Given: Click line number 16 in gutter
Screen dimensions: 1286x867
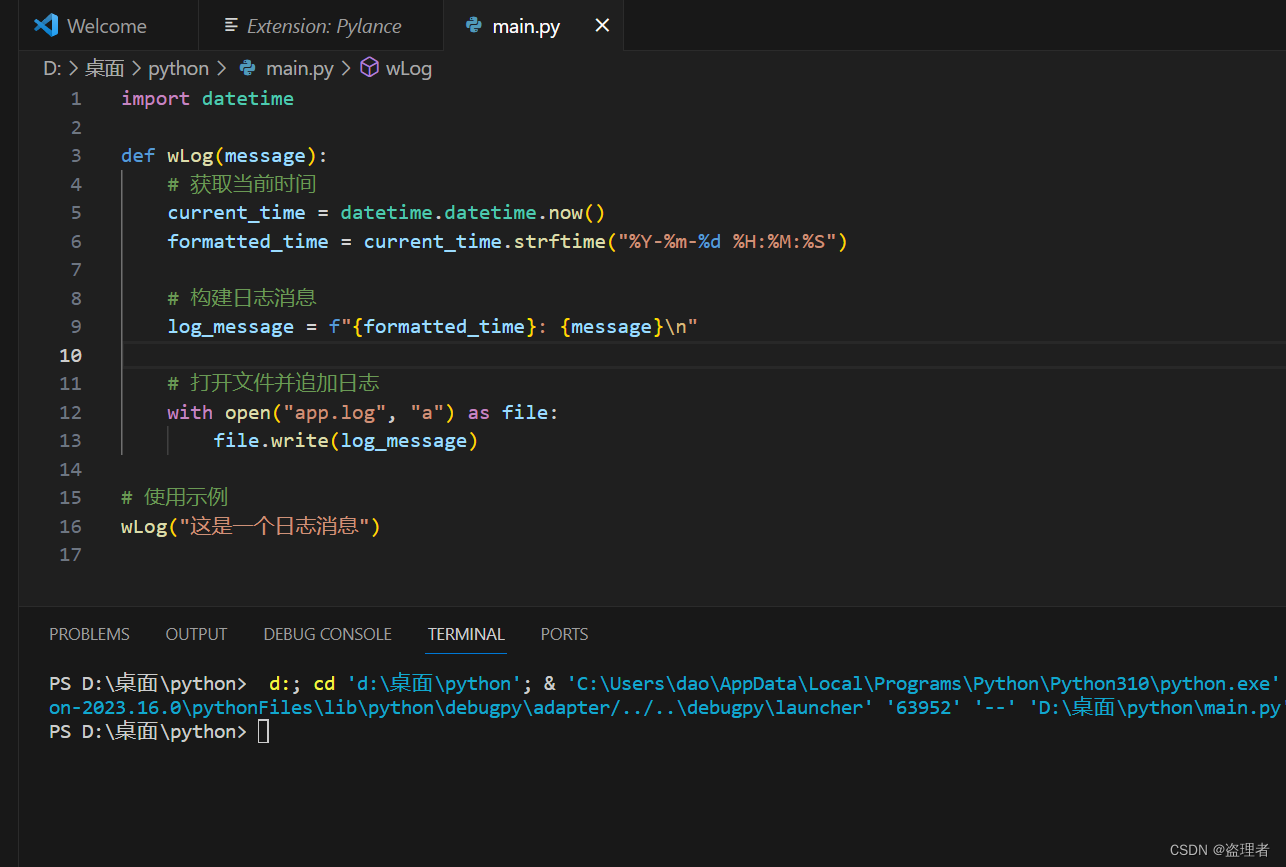Looking at the screenshot, I should pos(70,526).
